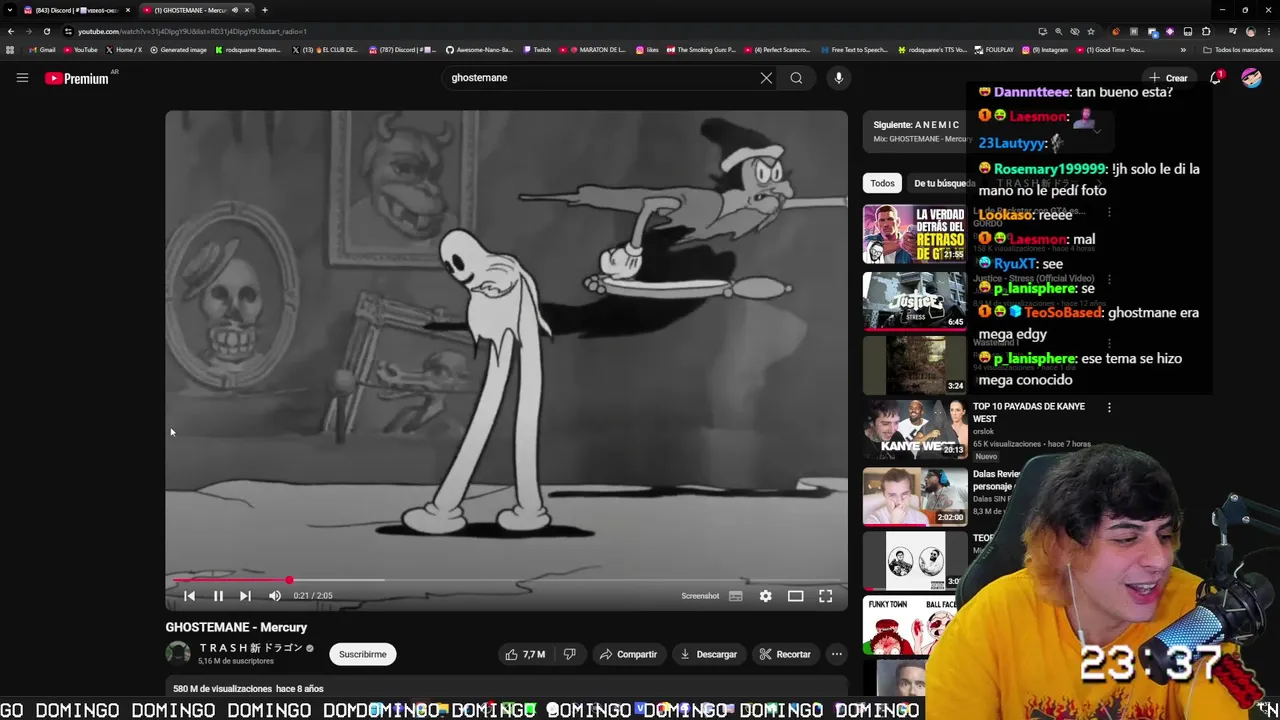Open the La Verdad Detrás del Retraso thumbnail
The image size is (1280, 720).
[x=915, y=234]
